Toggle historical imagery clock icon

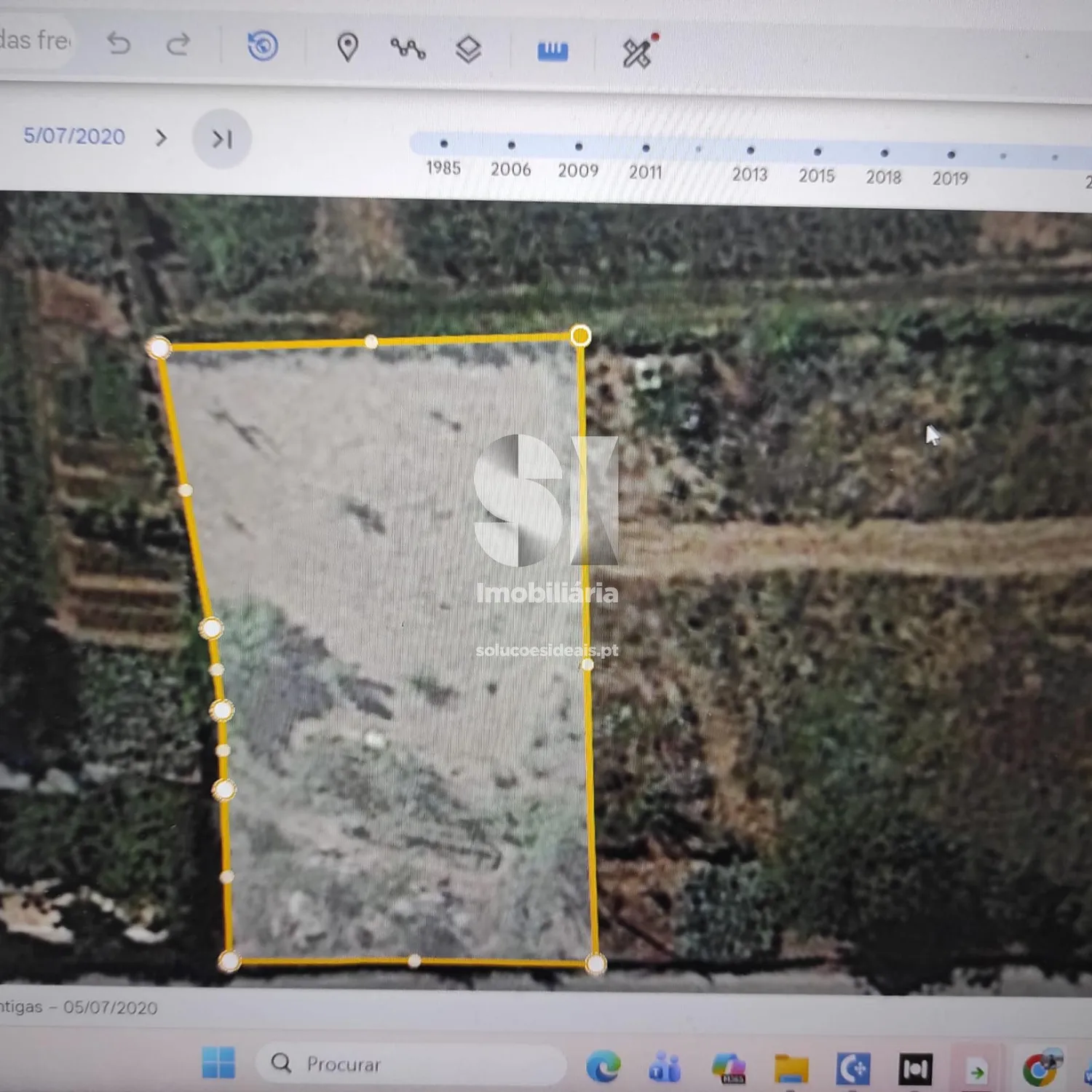(263, 47)
